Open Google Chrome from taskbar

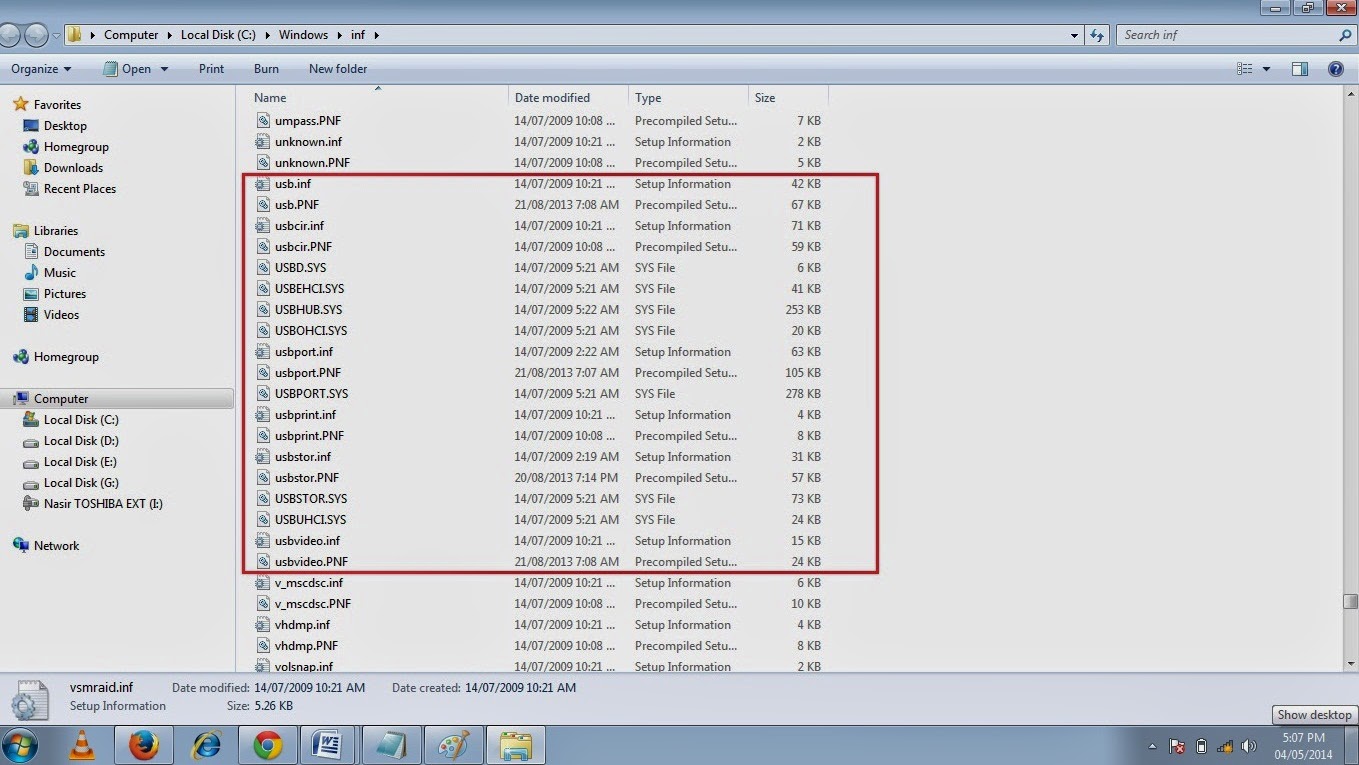point(268,746)
